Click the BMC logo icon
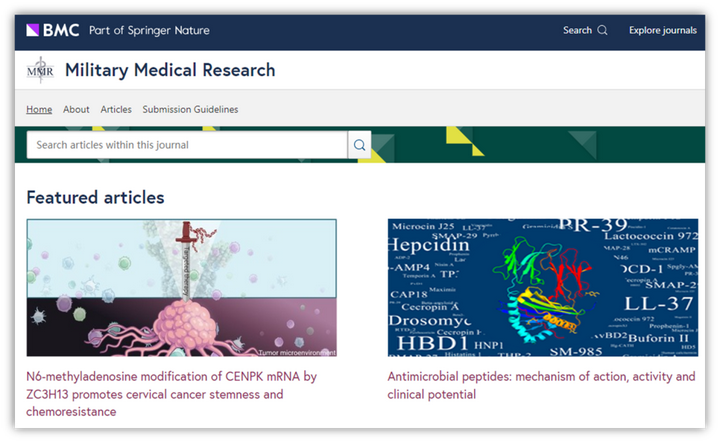Screen dimensions: 720x443 (x=32, y=30)
